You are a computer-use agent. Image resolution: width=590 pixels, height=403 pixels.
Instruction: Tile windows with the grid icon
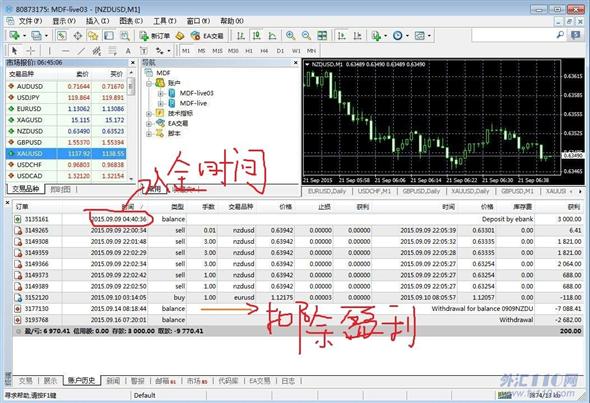click(322, 36)
